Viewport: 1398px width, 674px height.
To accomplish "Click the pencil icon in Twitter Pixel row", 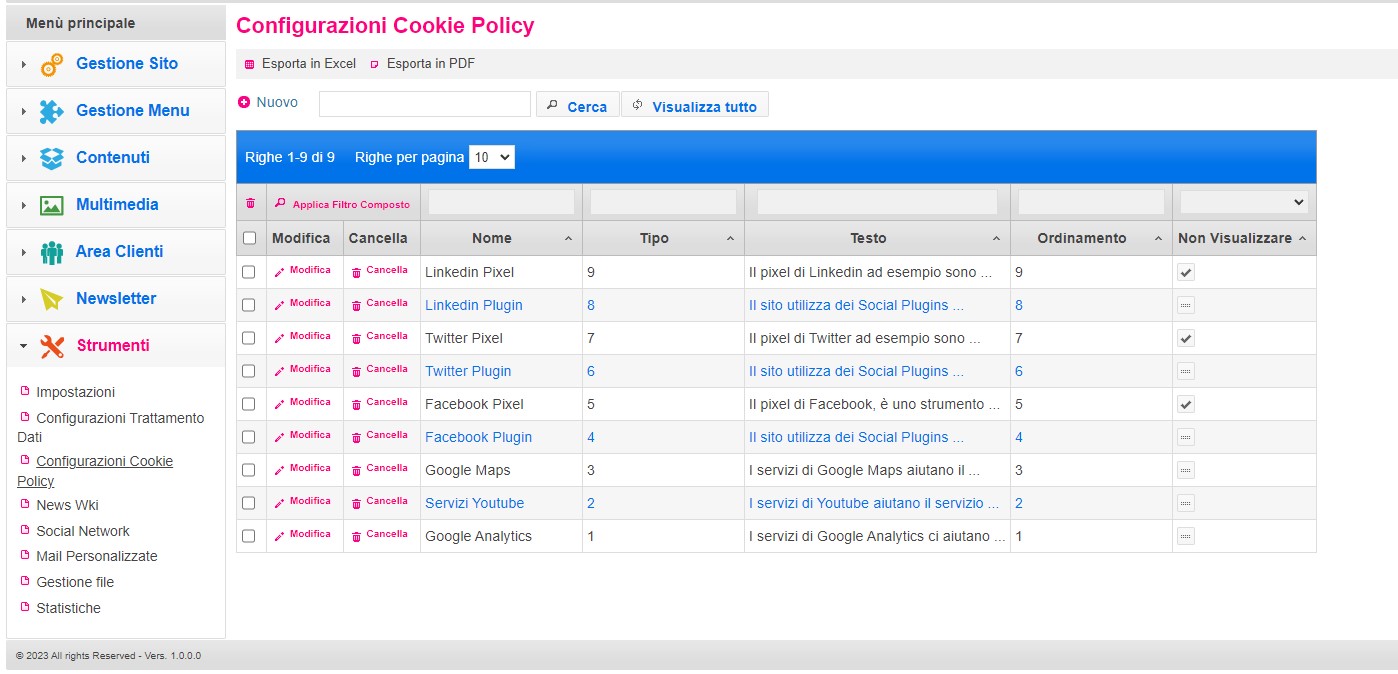I will [280, 337].
